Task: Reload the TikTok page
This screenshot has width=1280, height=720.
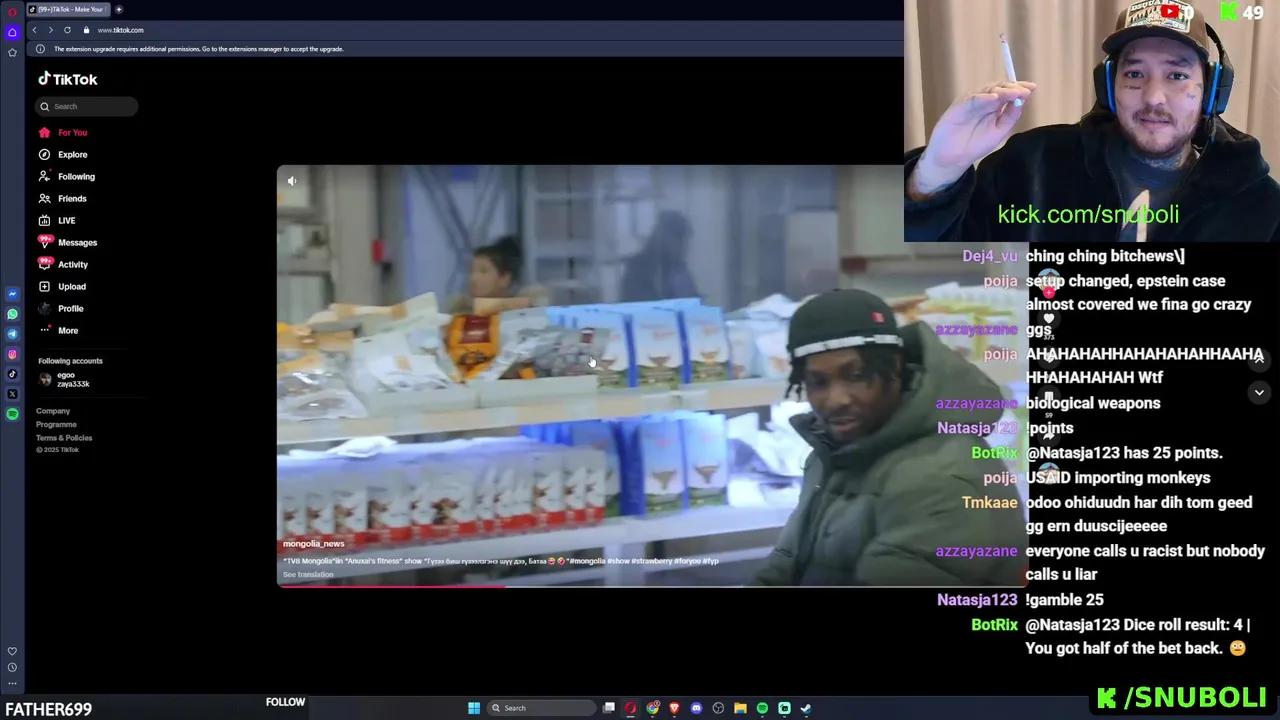Action: pos(67,30)
